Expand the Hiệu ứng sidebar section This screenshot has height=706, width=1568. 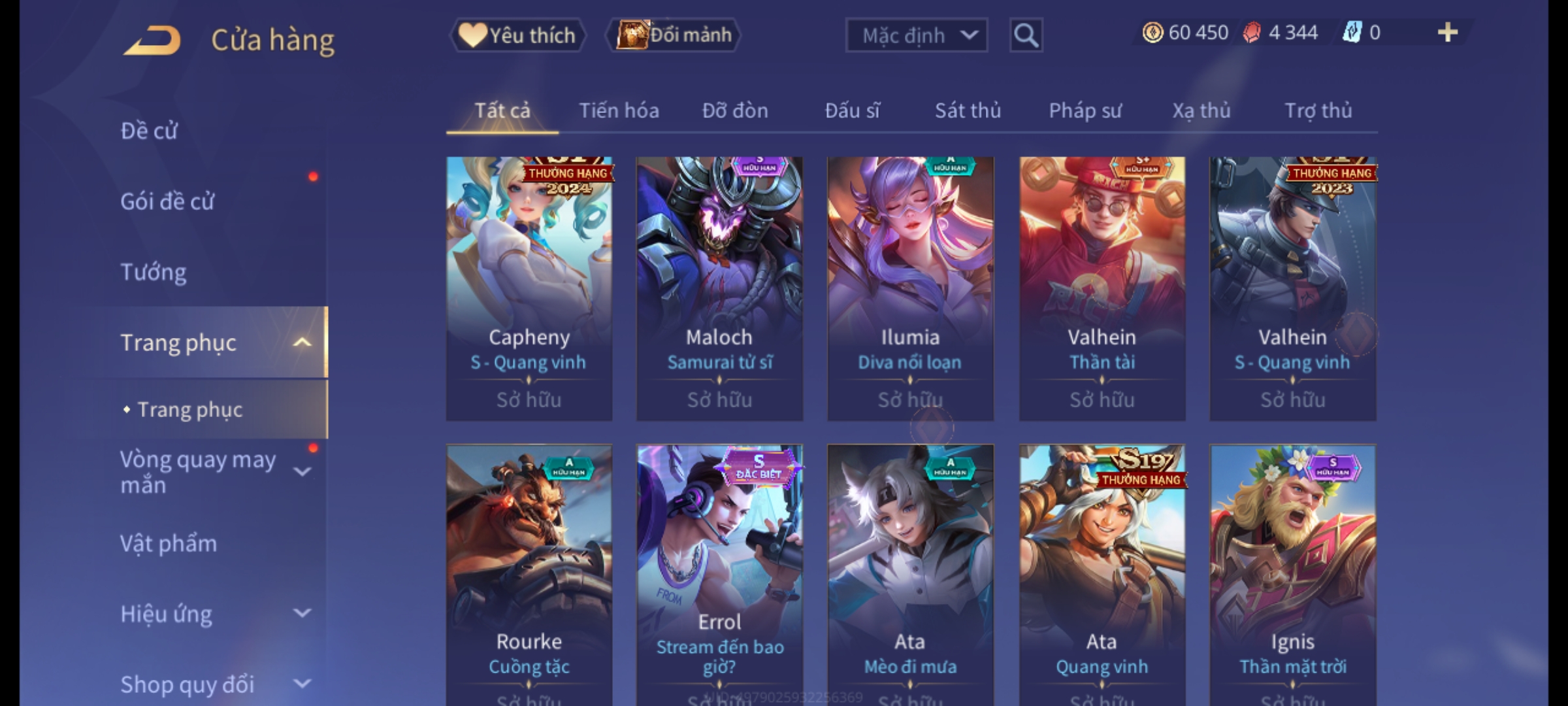pyautogui.click(x=302, y=613)
